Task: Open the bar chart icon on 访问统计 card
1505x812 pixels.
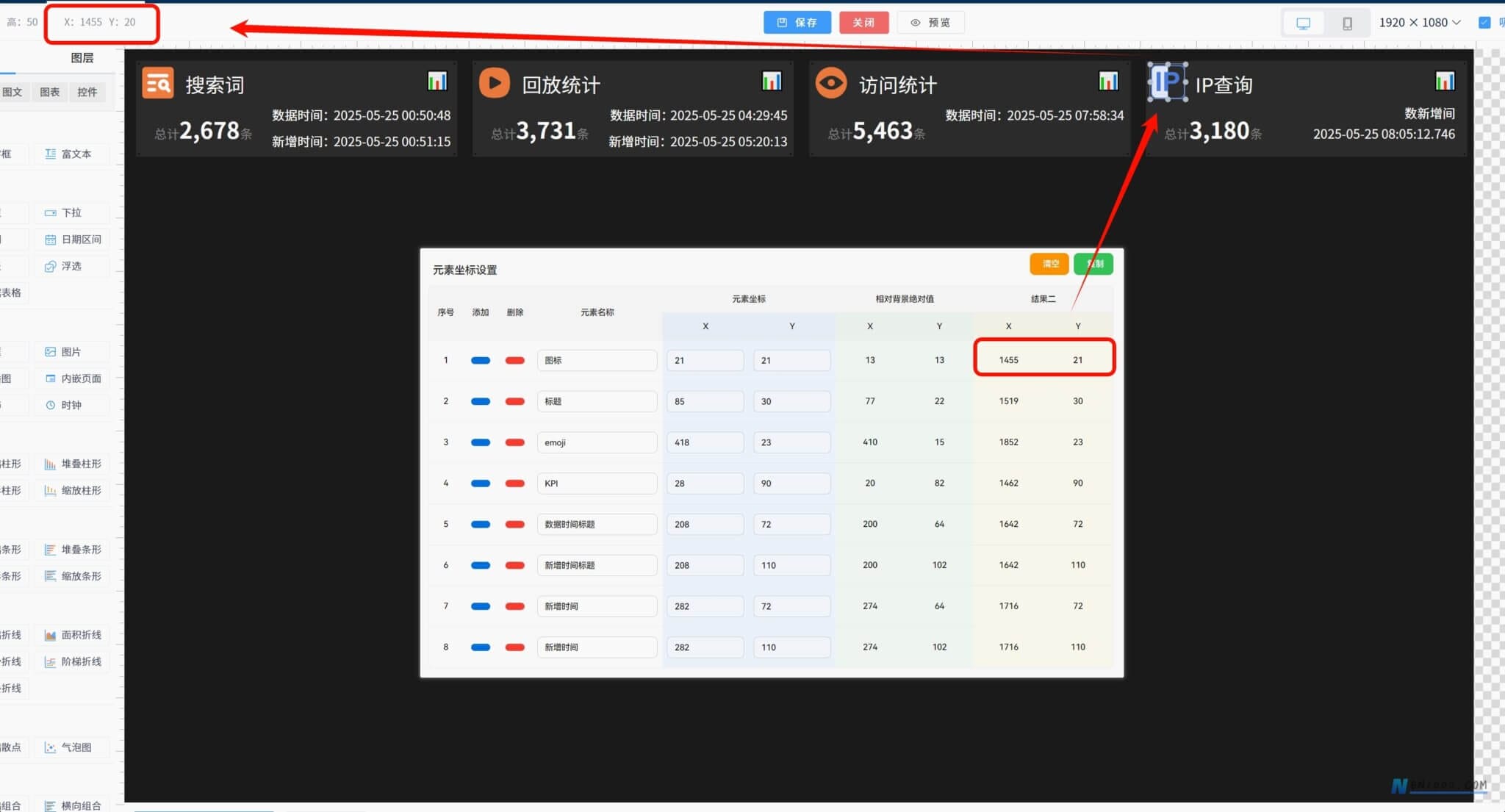Action: point(1108,81)
